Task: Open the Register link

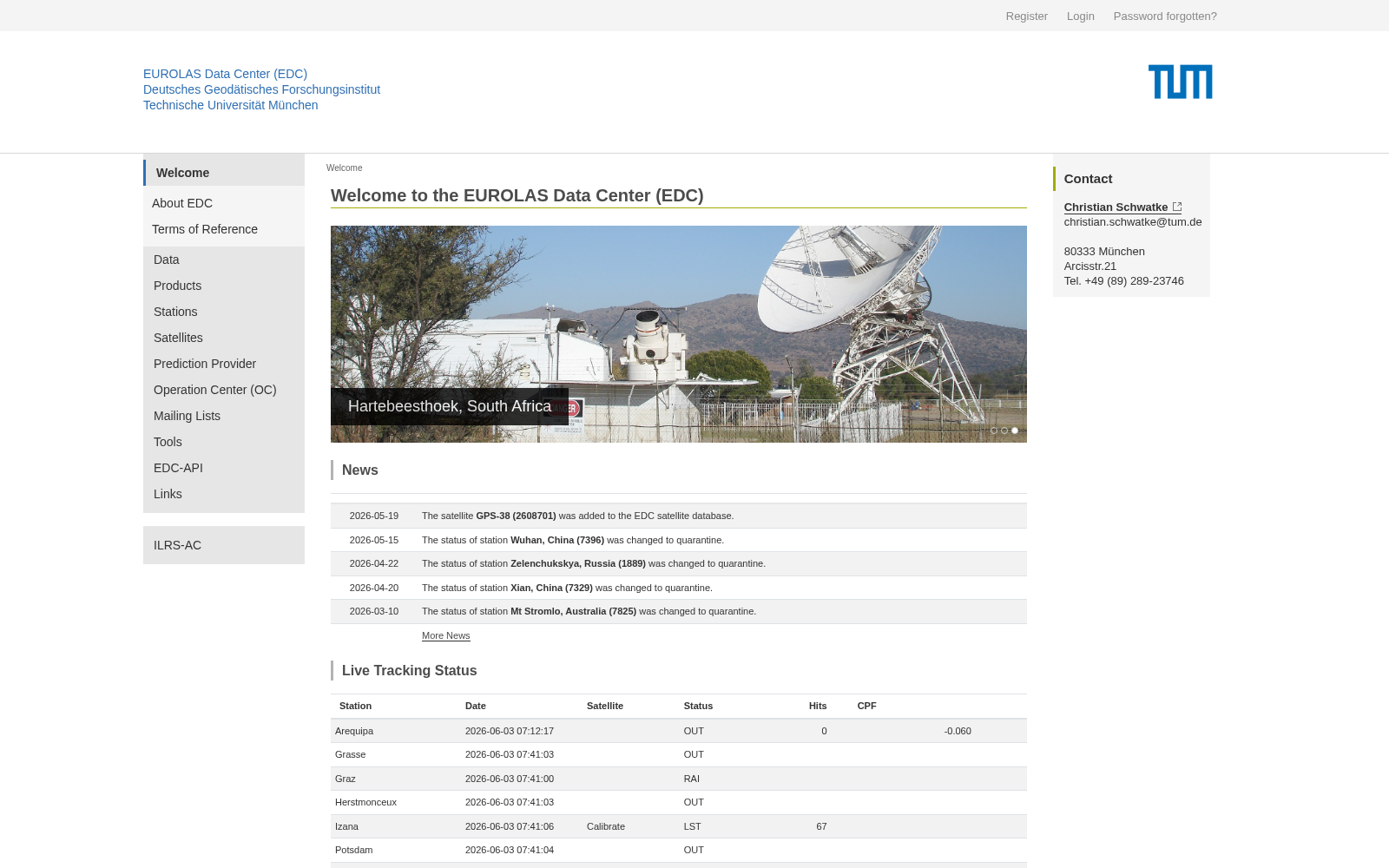Action: [x=1027, y=16]
